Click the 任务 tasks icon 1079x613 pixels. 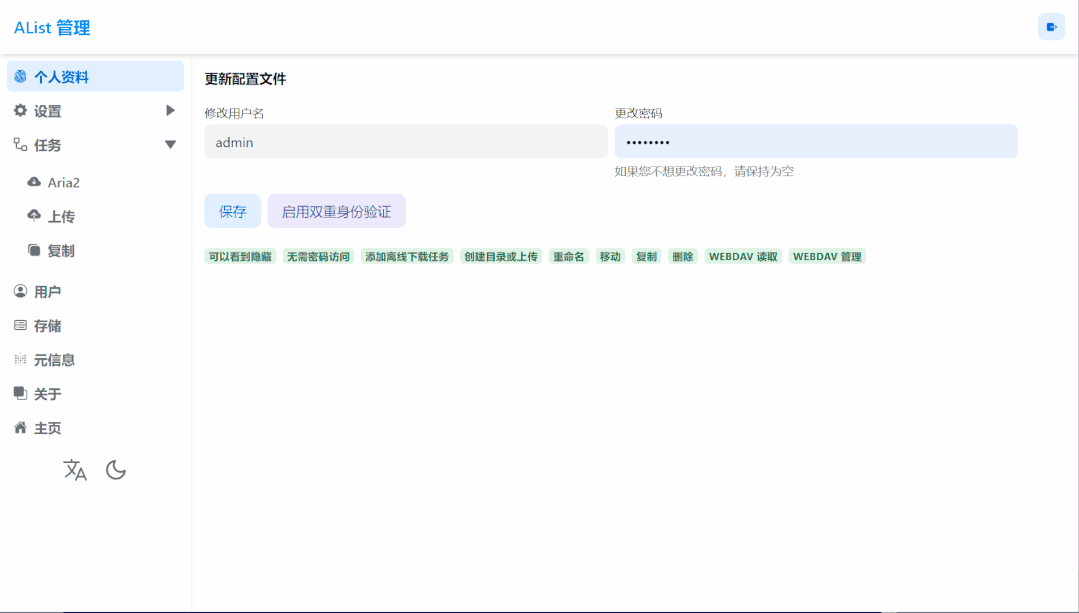[21, 144]
